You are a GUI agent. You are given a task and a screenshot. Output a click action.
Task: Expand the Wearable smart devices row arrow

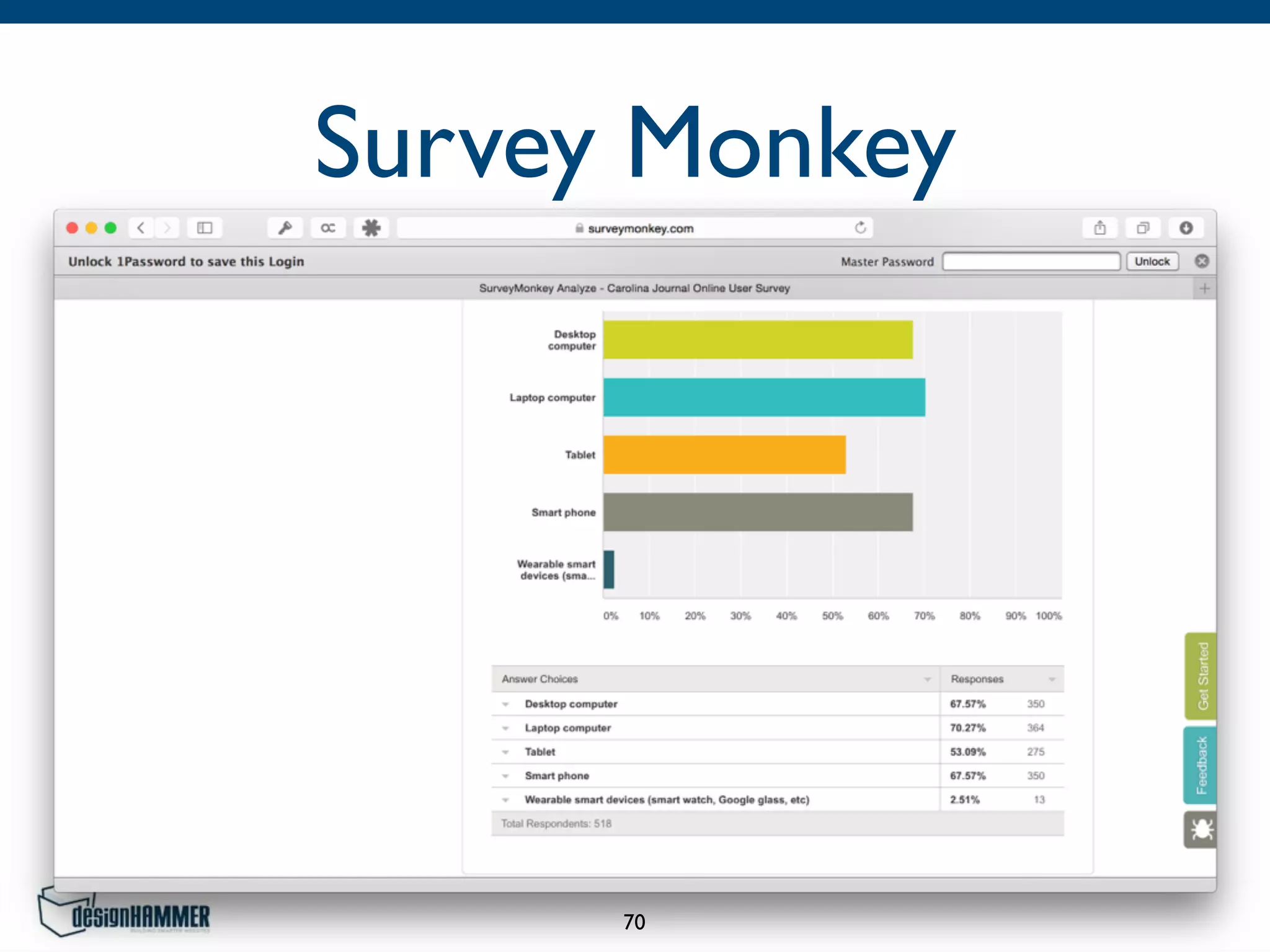(x=505, y=800)
